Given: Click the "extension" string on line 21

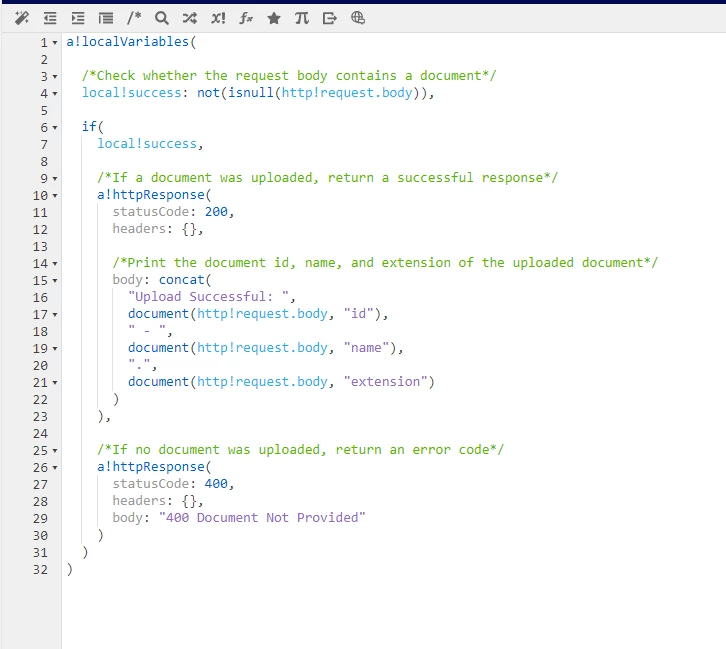Looking at the screenshot, I should pyautogui.click(x=385, y=382).
